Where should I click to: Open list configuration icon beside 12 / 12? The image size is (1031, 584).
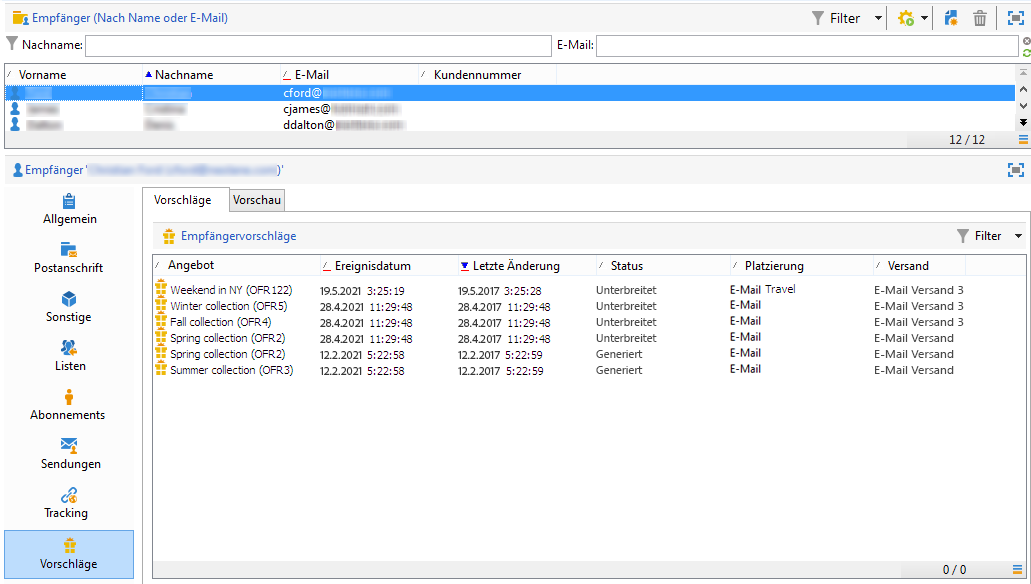click(x=1023, y=139)
